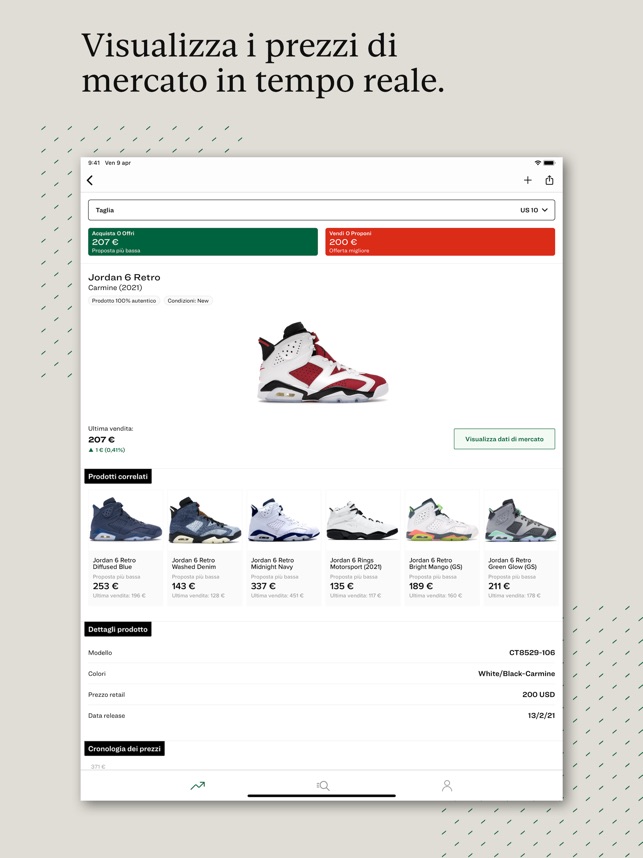643x858 pixels.
Task: Open Jordan 6 Retro Midnight Navy product
Action: [283, 548]
